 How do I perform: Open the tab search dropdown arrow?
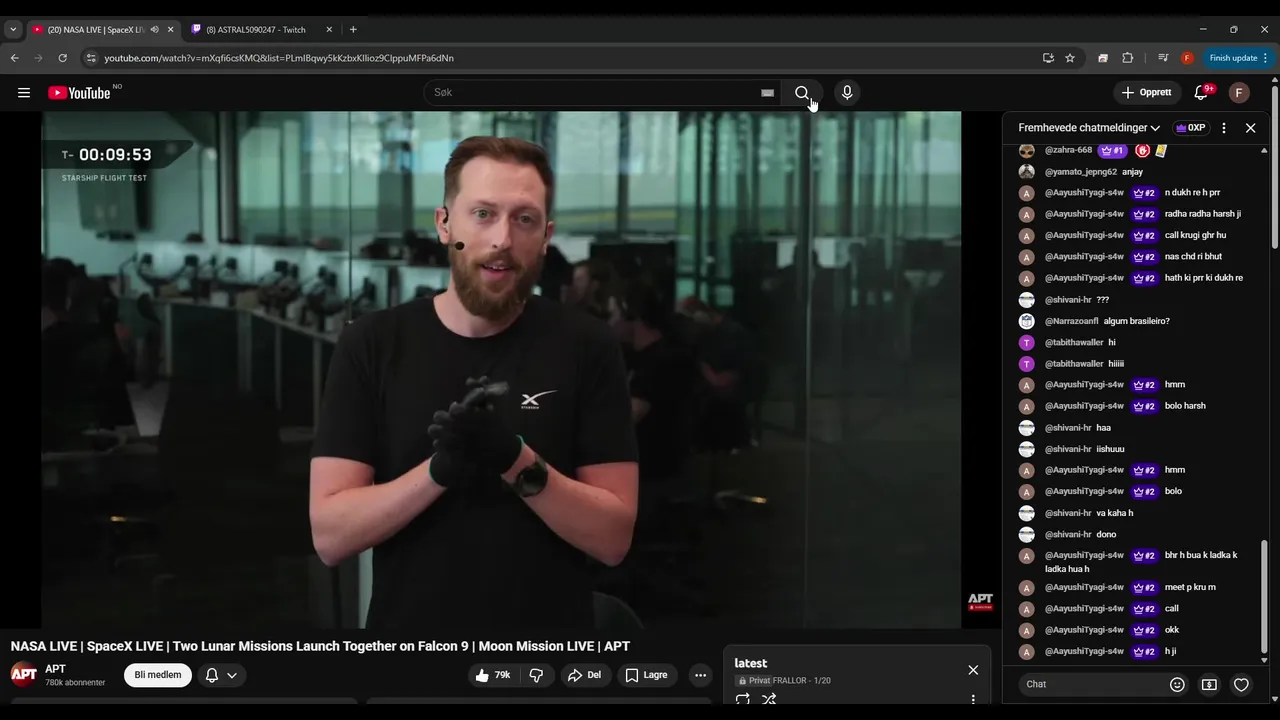click(x=13, y=30)
